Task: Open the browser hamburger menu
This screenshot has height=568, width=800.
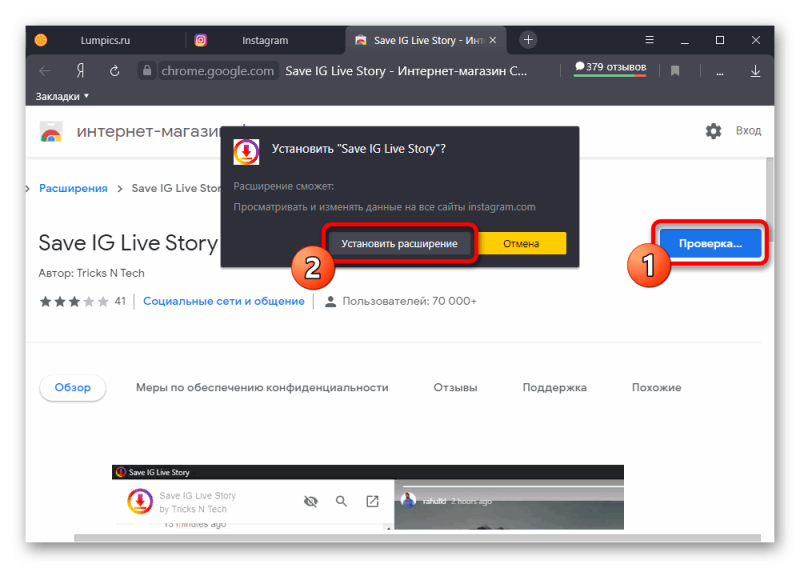Action: pos(649,40)
